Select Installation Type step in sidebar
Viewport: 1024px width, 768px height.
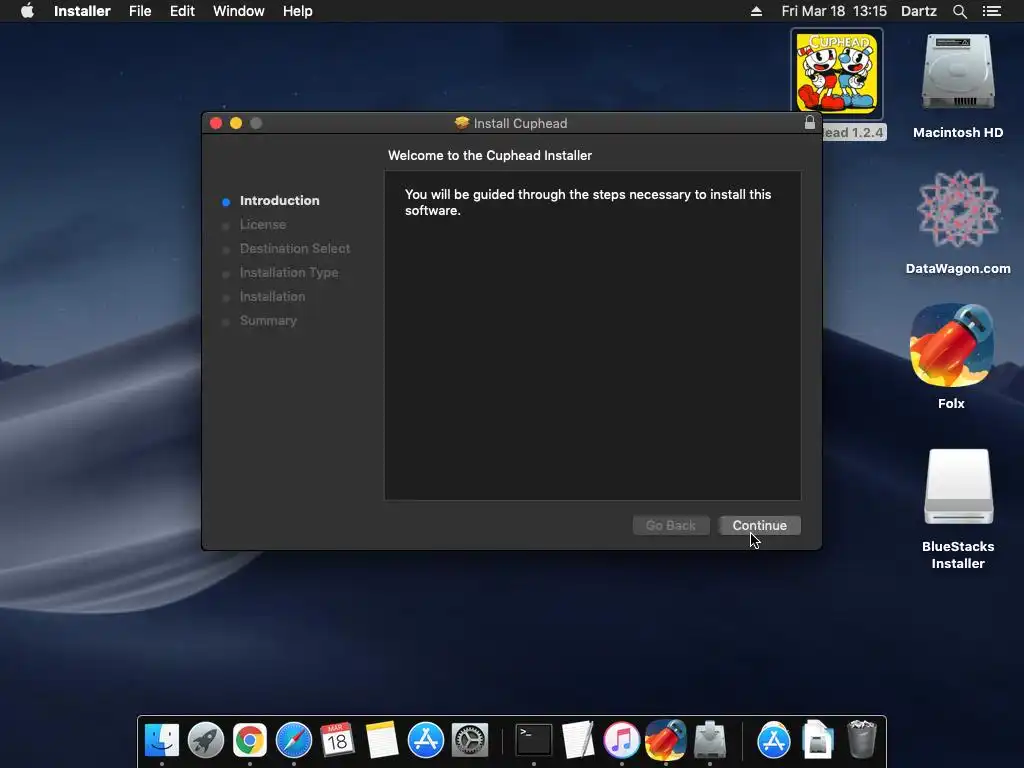(289, 272)
